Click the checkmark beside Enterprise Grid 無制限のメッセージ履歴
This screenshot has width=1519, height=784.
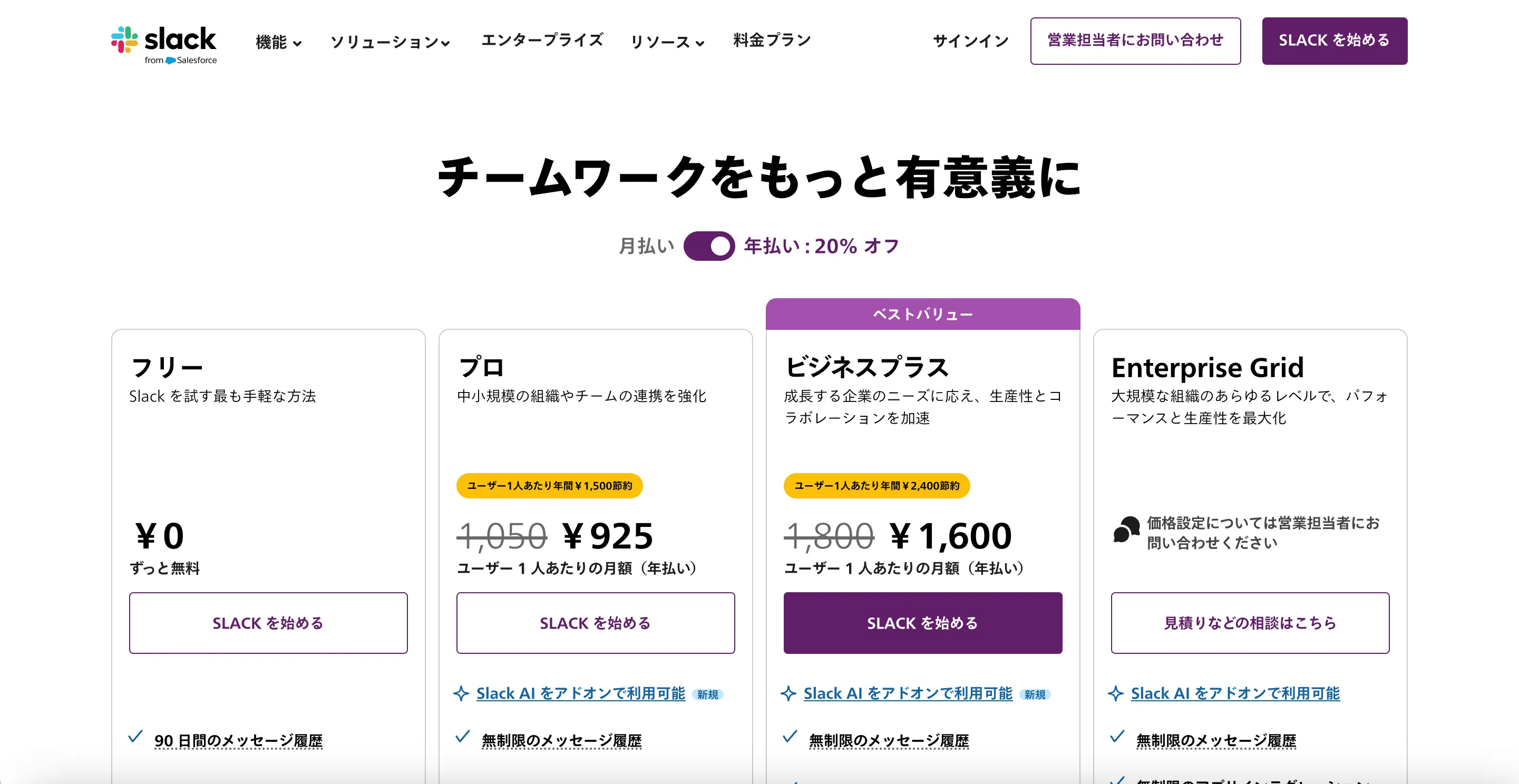pyautogui.click(x=1117, y=736)
